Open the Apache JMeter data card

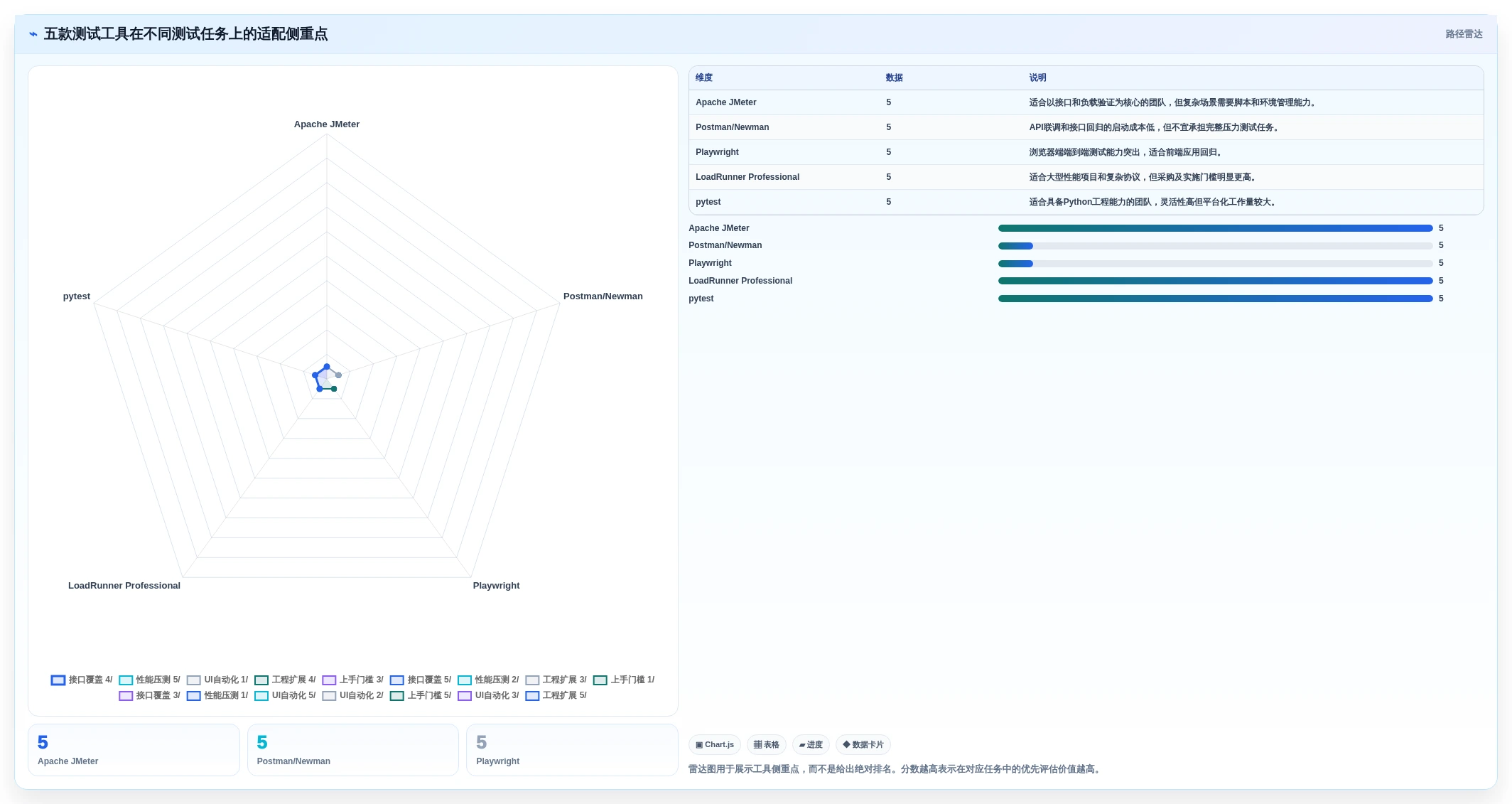pos(134,750)
